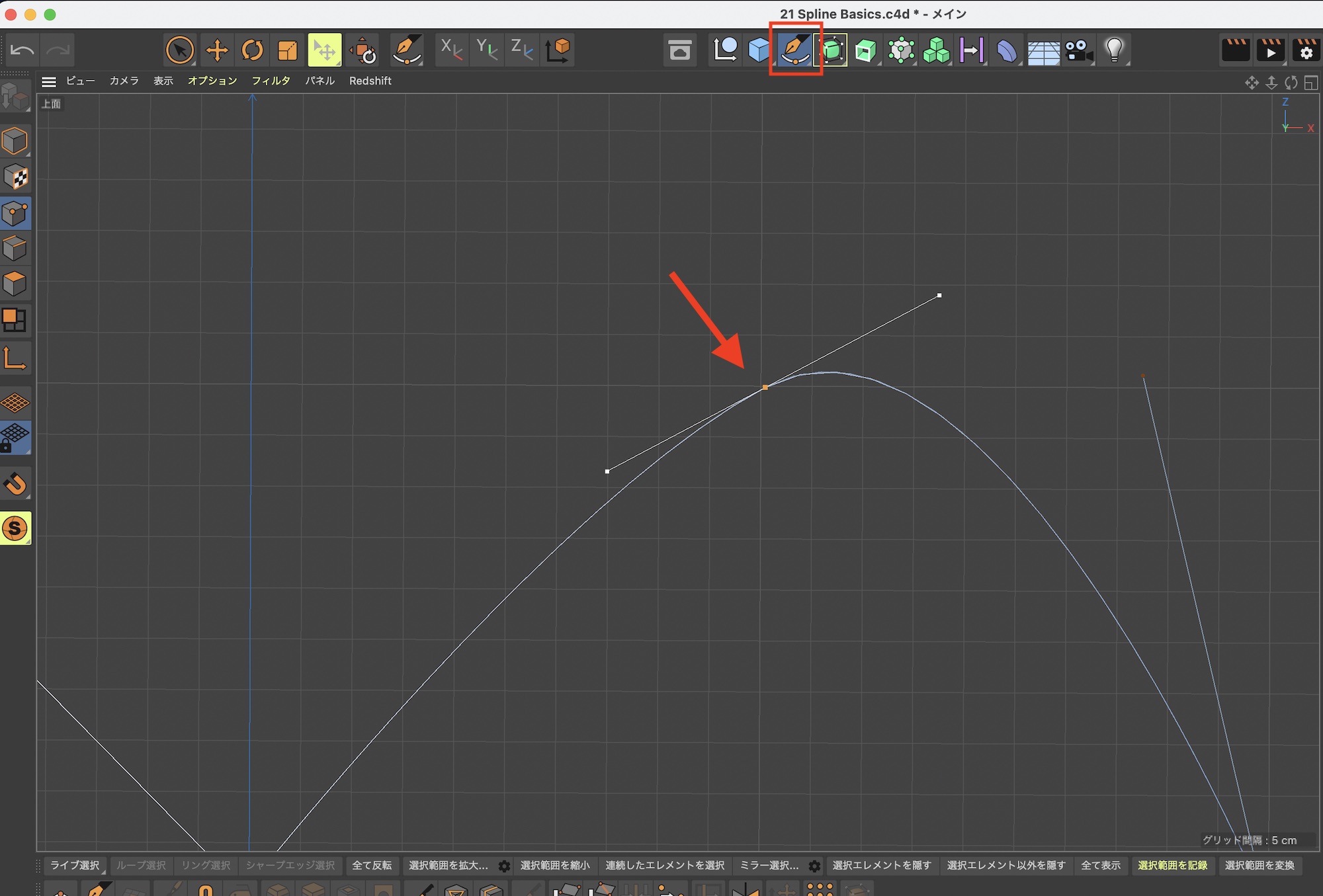Image resolution: width=1323 pixels, height=896 pixels.
Task: Toggle Y axis lock
Action: (487, 50)
